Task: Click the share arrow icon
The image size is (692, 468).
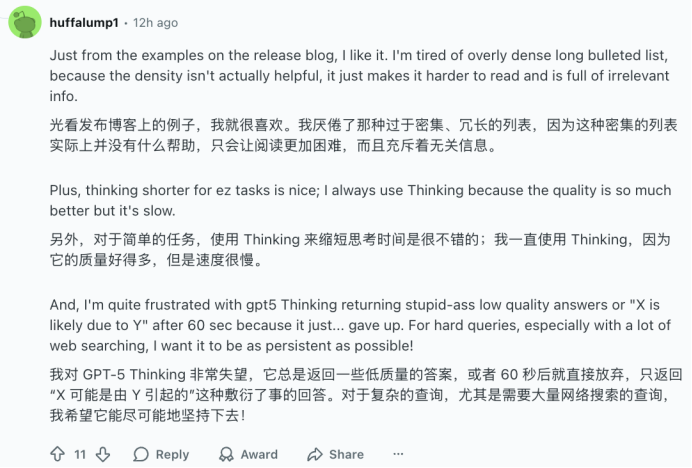Action: click(x=315, y=454)
